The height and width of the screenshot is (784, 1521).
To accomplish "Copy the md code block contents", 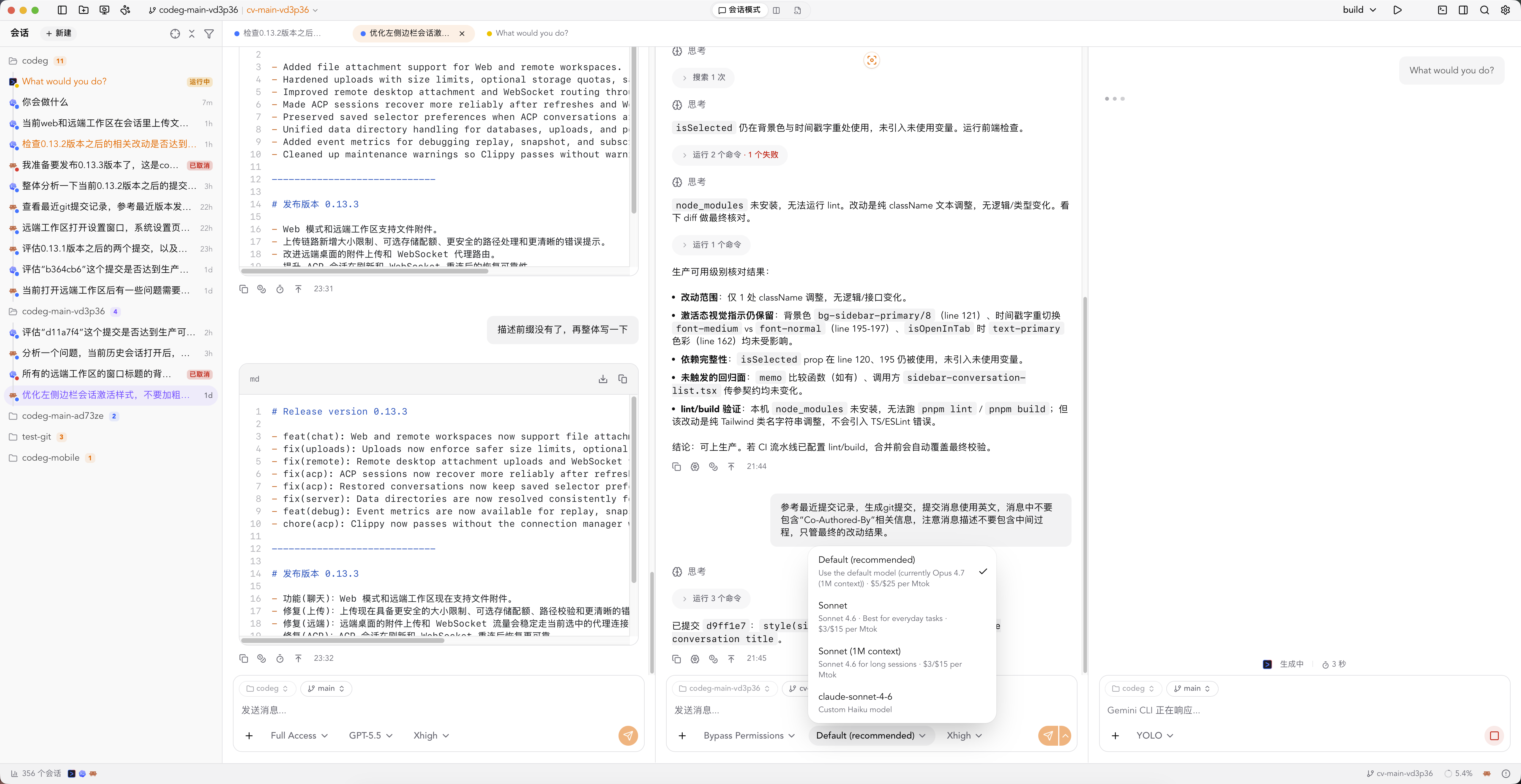I will pos(622,379).
